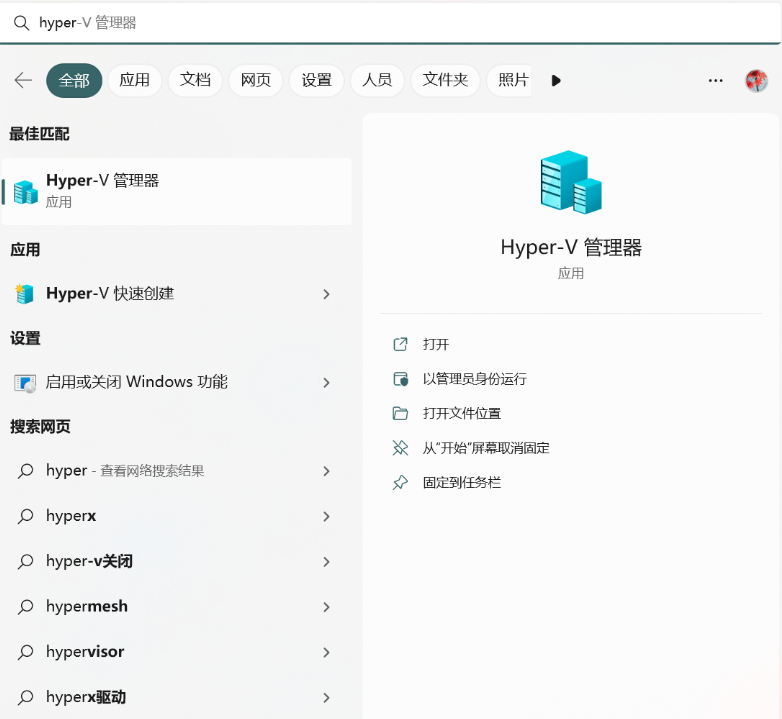Click the magnifier icon in the search box
782x719 pixels.
pos(21,23)
